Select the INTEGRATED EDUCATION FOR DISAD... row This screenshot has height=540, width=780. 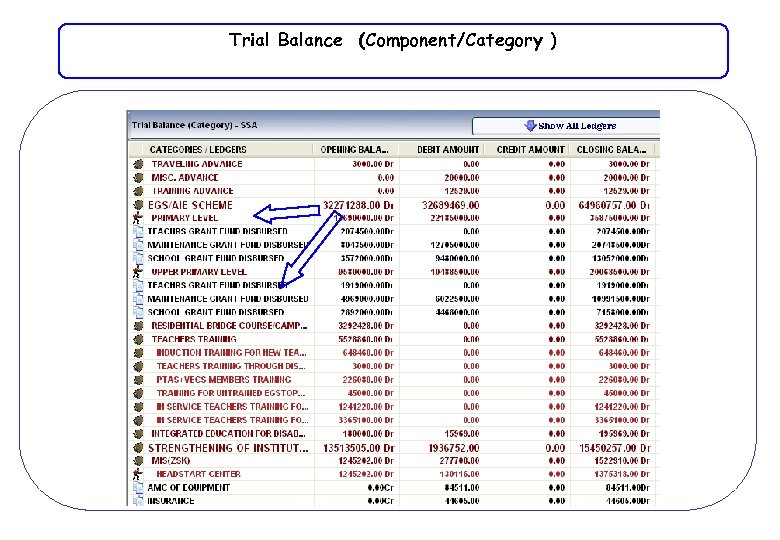pos(228,434)
